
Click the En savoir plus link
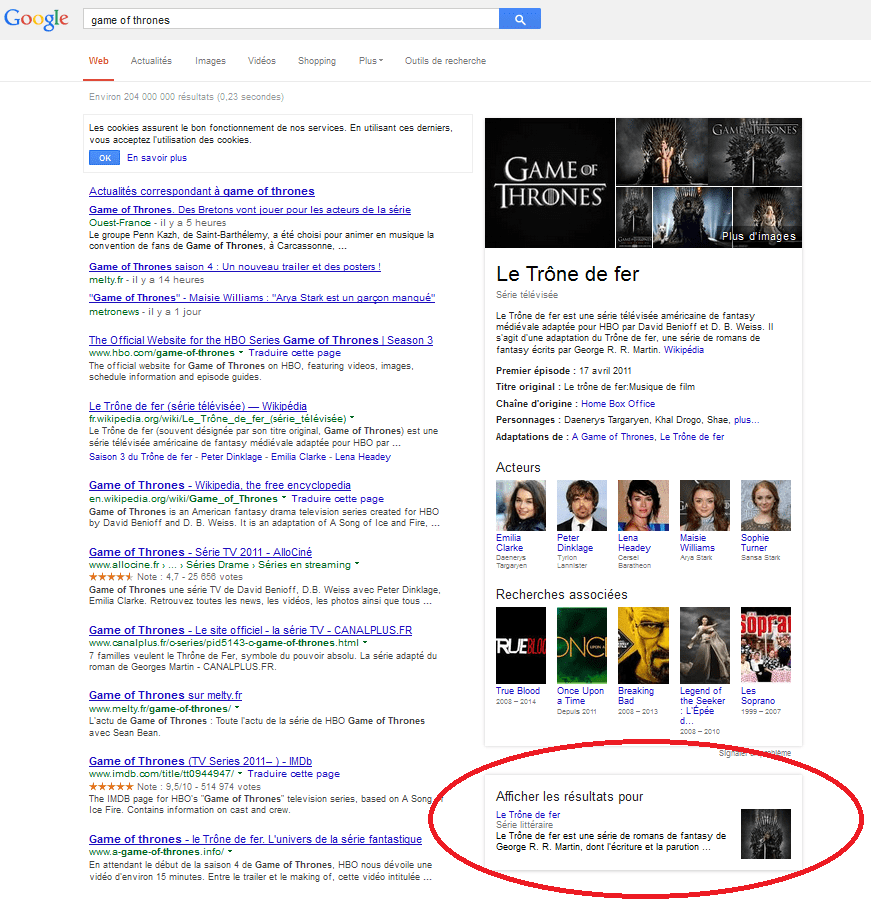[157, 158]
